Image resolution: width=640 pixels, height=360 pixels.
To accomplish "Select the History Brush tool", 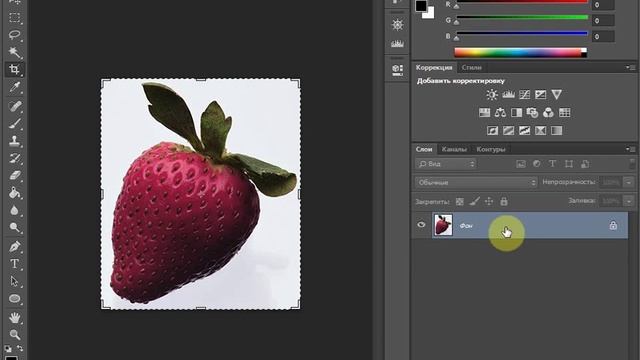I will click(15, 158).
